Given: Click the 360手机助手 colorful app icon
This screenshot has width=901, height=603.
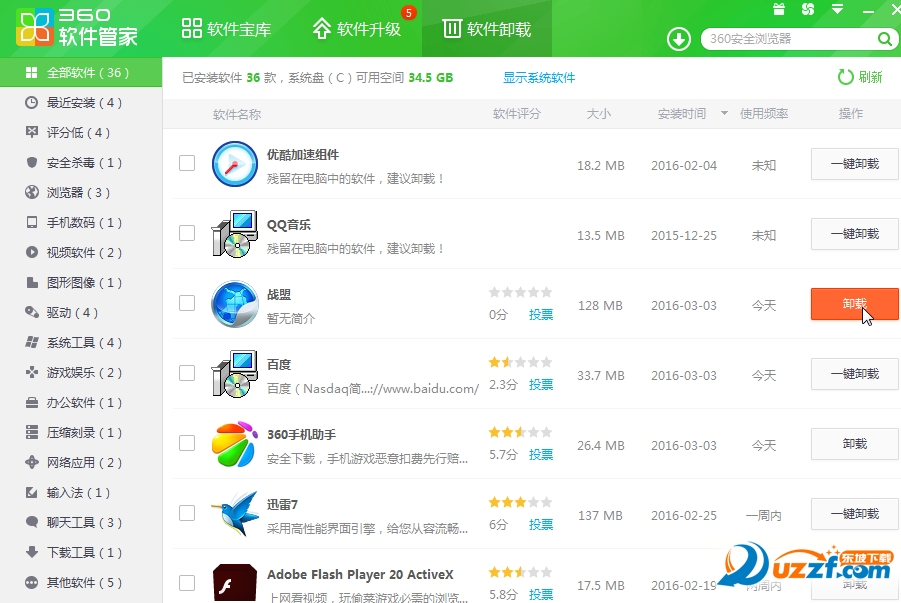Looking at the screenshot, I should click(234, 444).
